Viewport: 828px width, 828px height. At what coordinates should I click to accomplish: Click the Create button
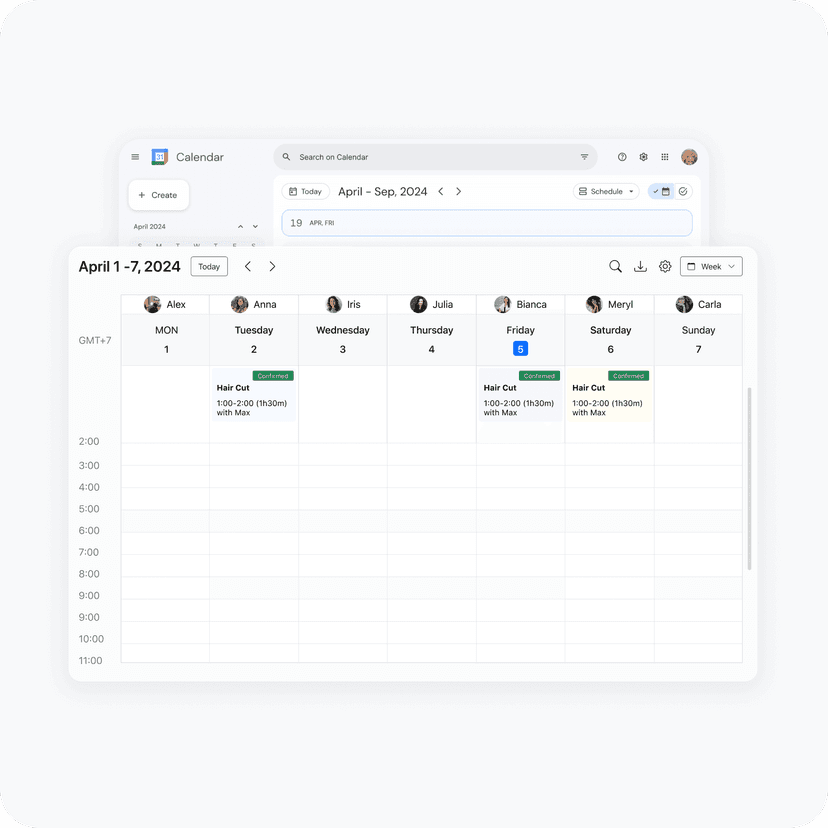(x=159, y=195)
